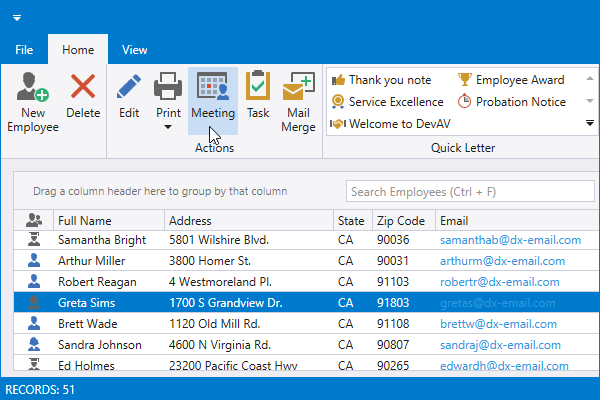Click the New Employee icon
This screenshot has height=400, width=600.
point(33,87)
